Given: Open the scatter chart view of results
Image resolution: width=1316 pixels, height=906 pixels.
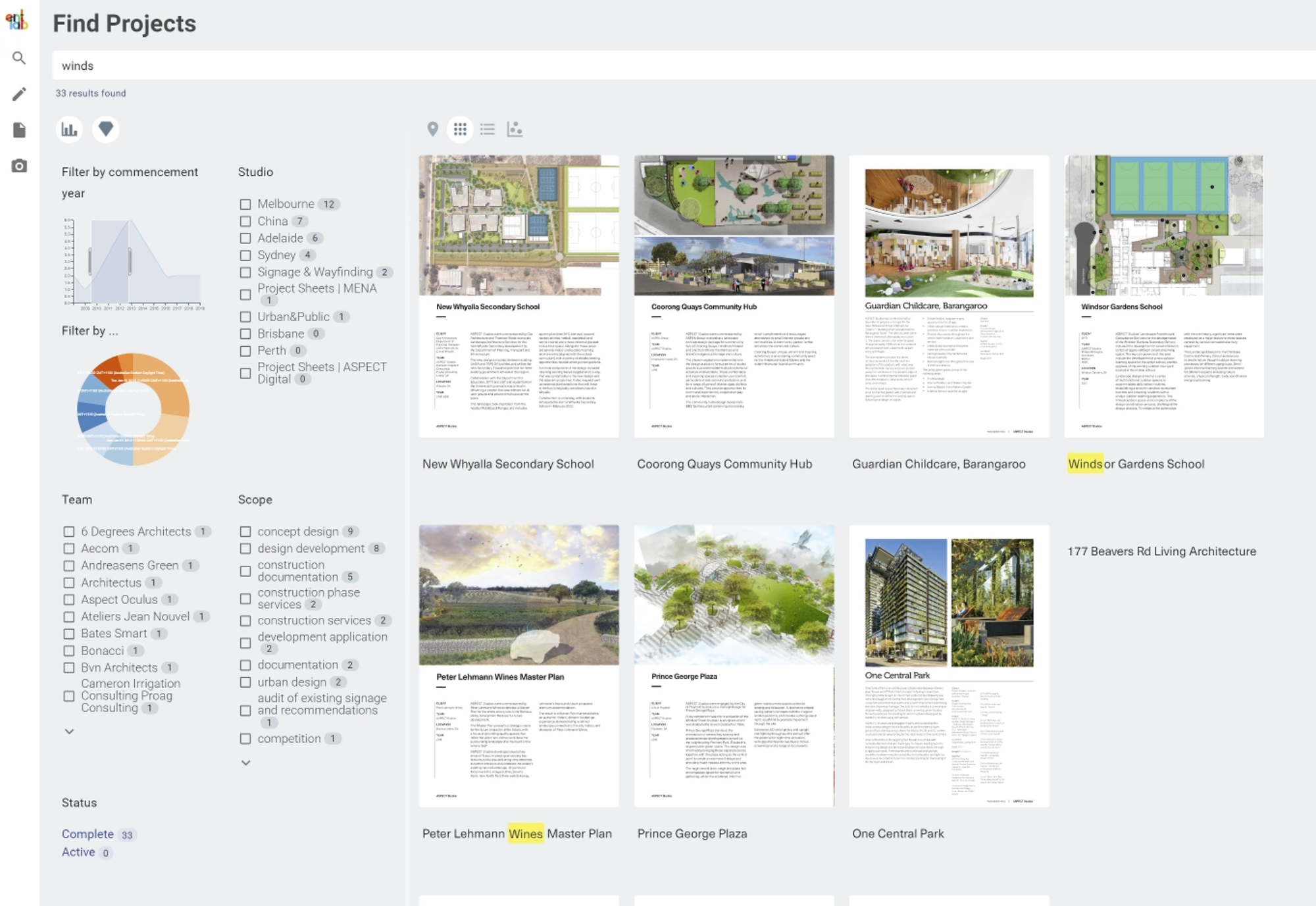Looking at the screenshot, I should point(515,130).
